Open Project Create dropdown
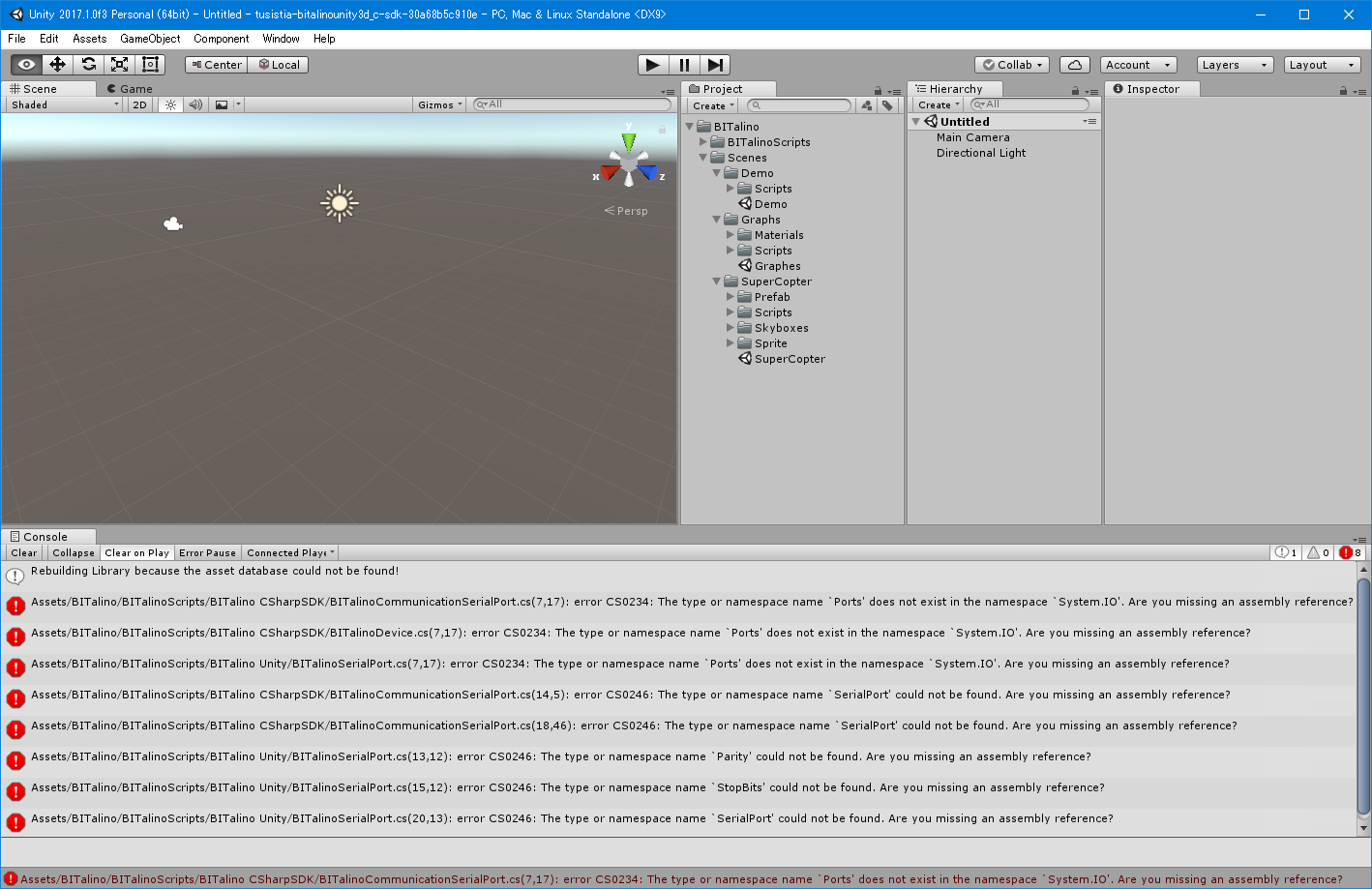This screenshot has width=1372, height=889. (x=713, y=105)
